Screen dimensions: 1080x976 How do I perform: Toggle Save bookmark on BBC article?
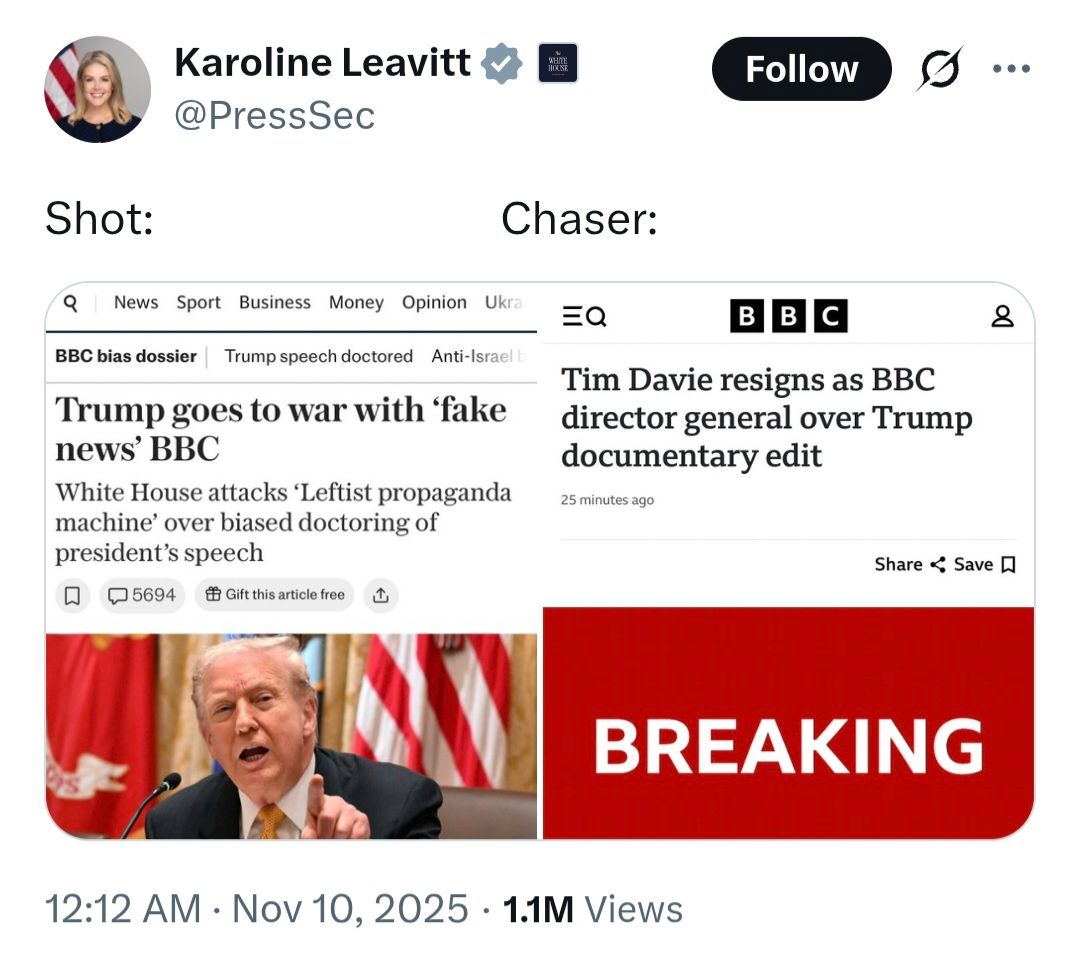pyautogui.click(x=984, y=565)
